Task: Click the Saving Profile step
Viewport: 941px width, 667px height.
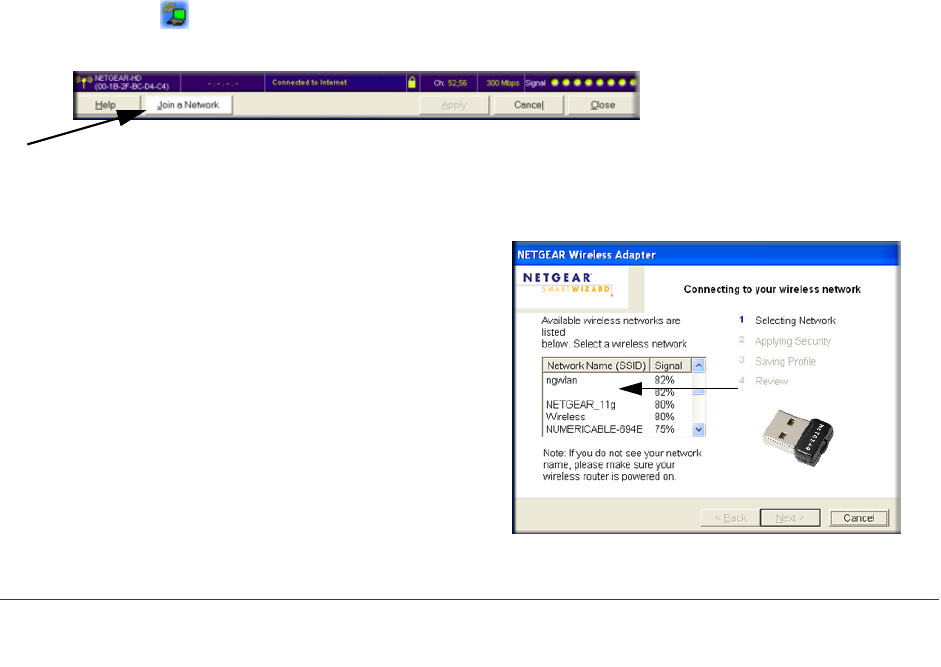Action: 785,361
